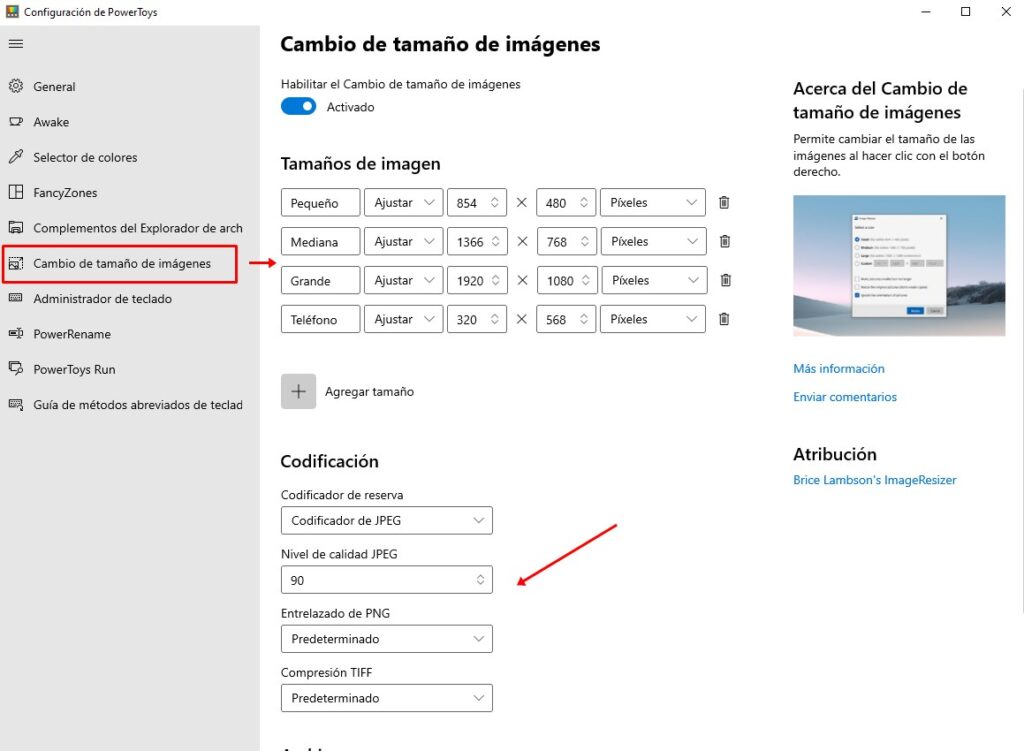The width and height of the screenshot is (1024, 751).
Task: Click Agregar tamaño label
Action: point(369,391)
